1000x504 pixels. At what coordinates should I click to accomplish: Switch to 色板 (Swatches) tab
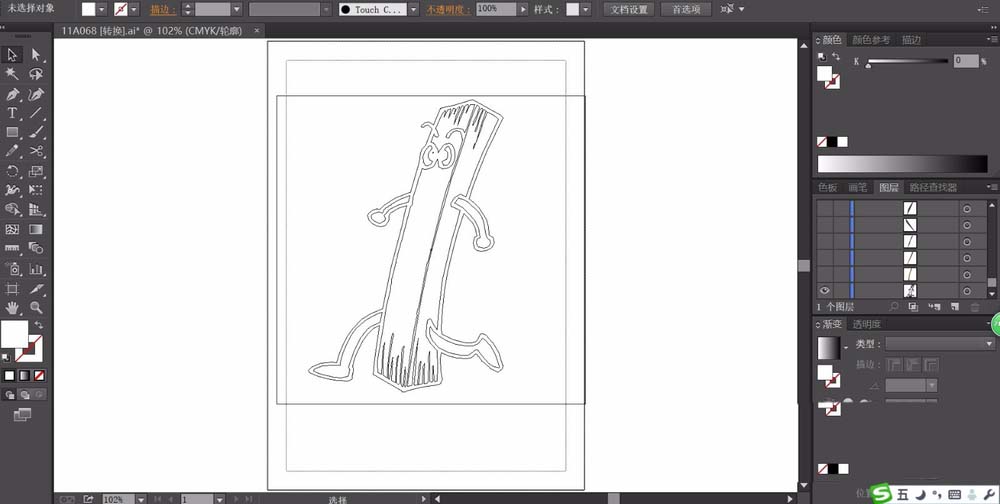pyautogui.click(x=828, y=187)
